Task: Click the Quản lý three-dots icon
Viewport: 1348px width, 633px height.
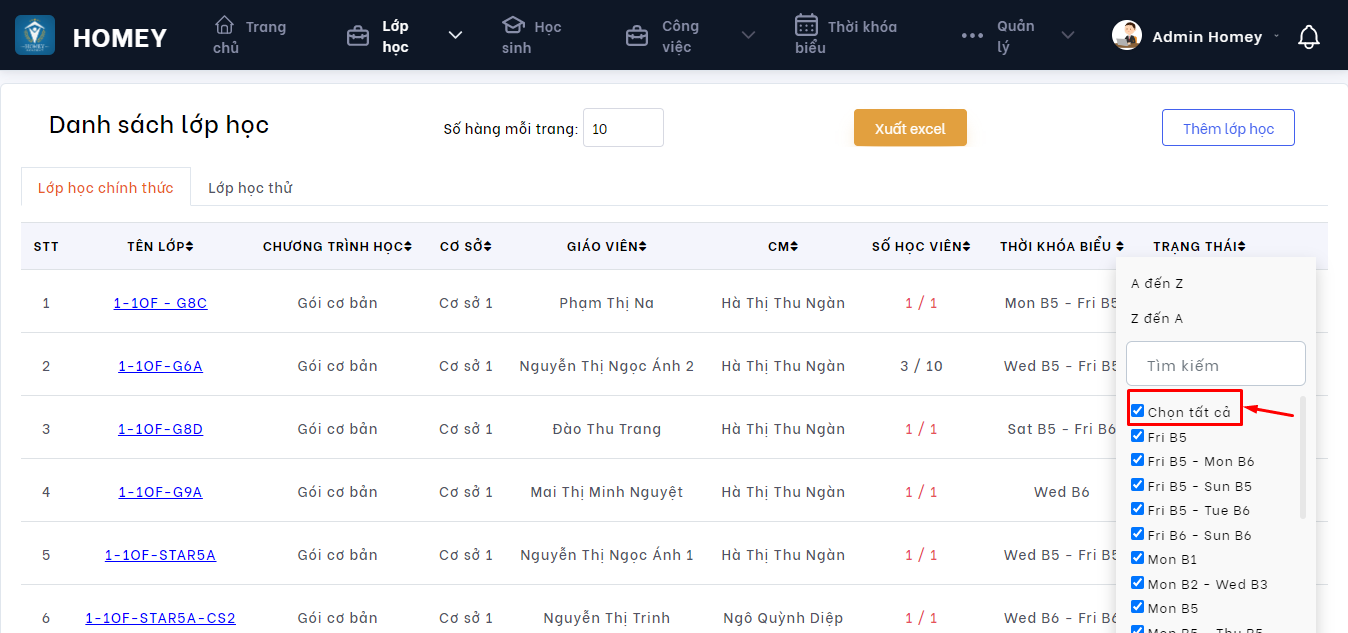Action: 972,36
